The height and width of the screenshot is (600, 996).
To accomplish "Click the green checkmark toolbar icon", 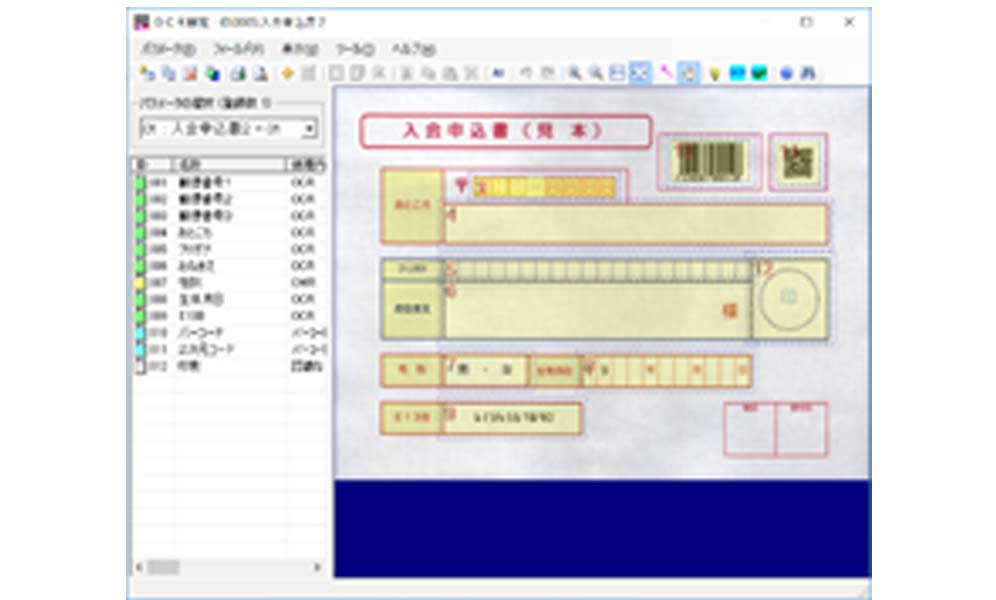I will (759, 73).
